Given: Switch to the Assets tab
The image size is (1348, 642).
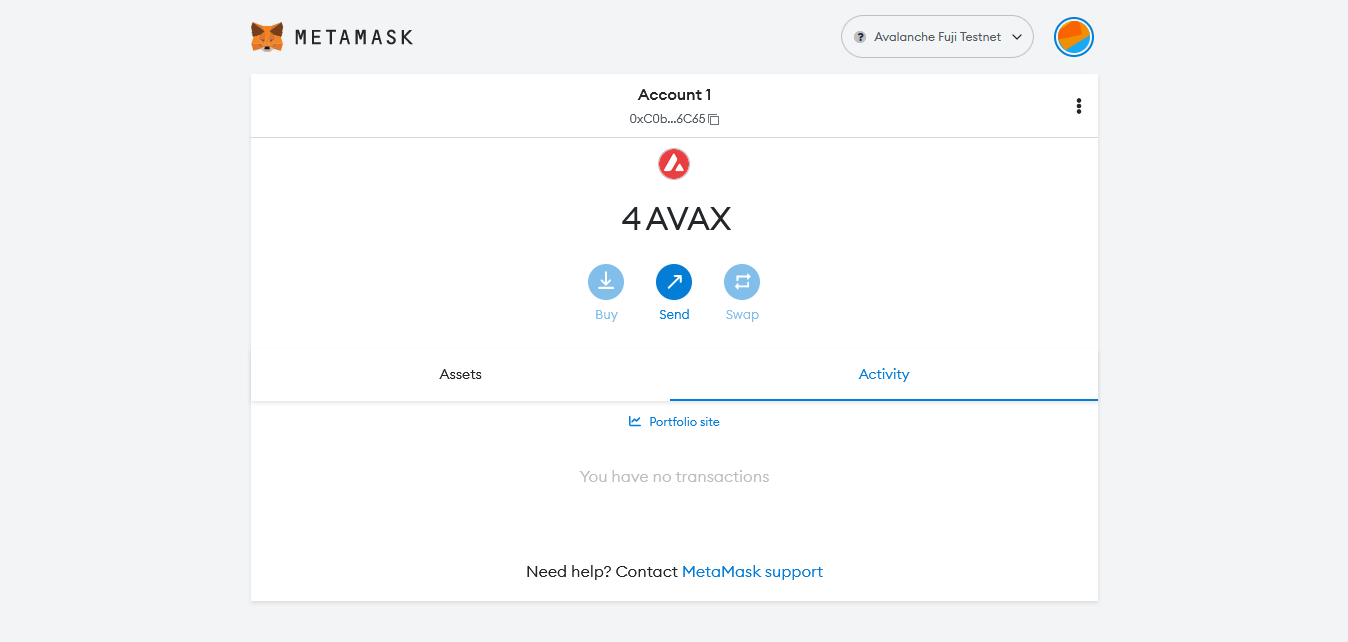Looking at the screenshot, I should (x=460, y=374).
